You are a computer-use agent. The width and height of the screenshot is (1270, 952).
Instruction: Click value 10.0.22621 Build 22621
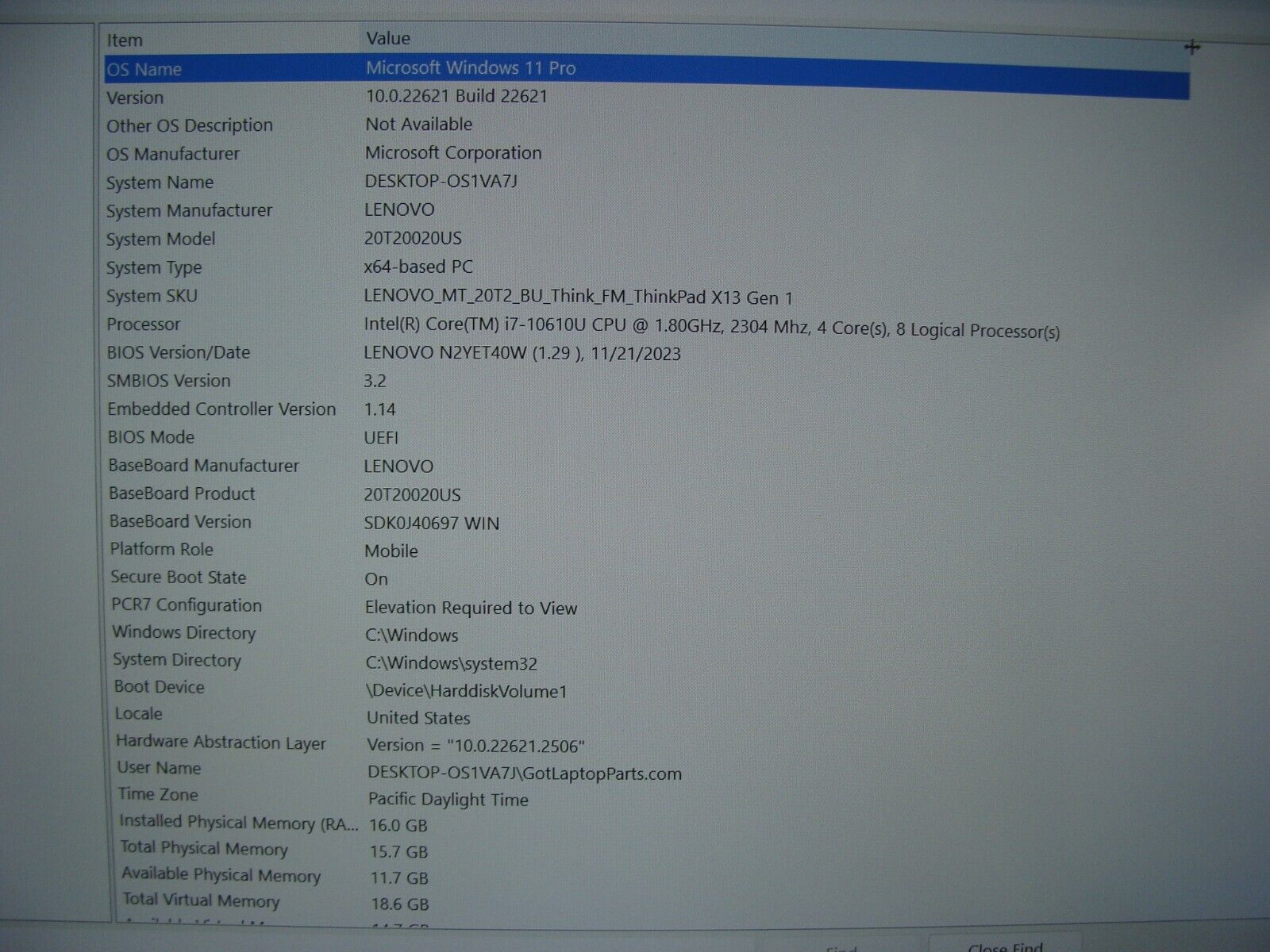point(456,96)
